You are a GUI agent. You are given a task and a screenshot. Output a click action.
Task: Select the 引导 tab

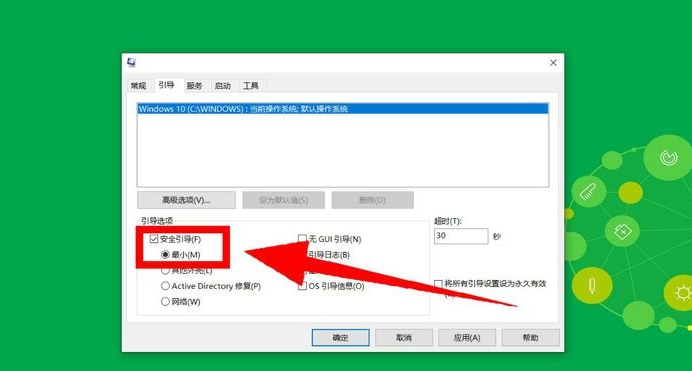pos(166,85)
